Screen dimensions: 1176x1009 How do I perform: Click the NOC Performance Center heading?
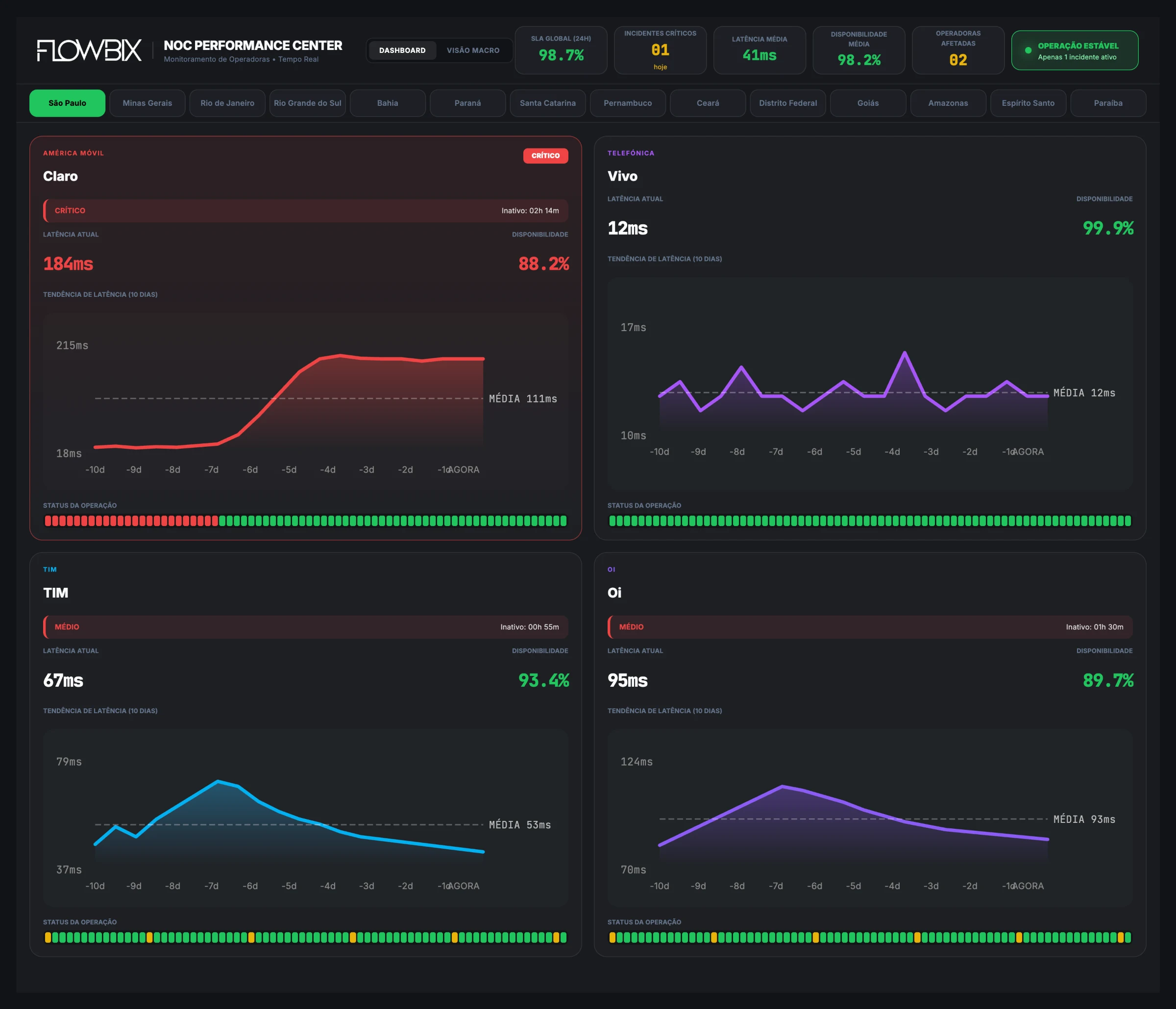[x=253, y=46]
